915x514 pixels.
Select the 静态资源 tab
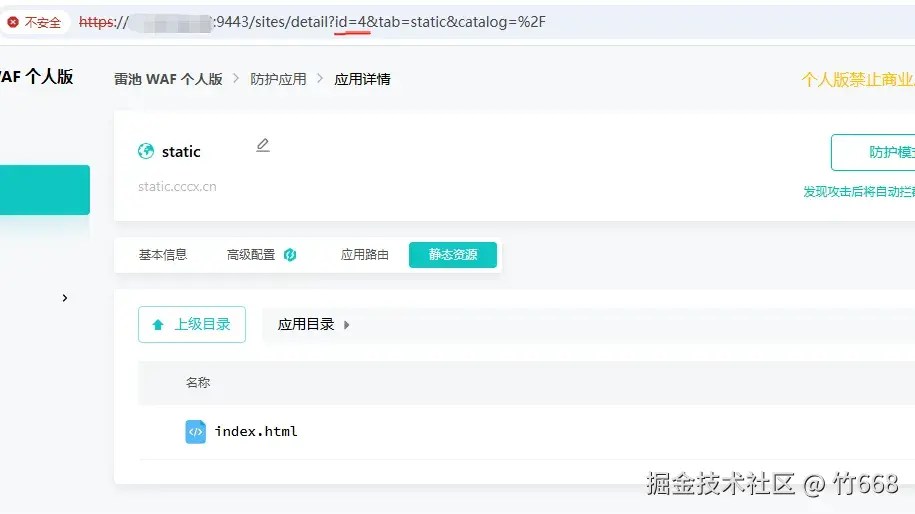click(x=453, y=255)
